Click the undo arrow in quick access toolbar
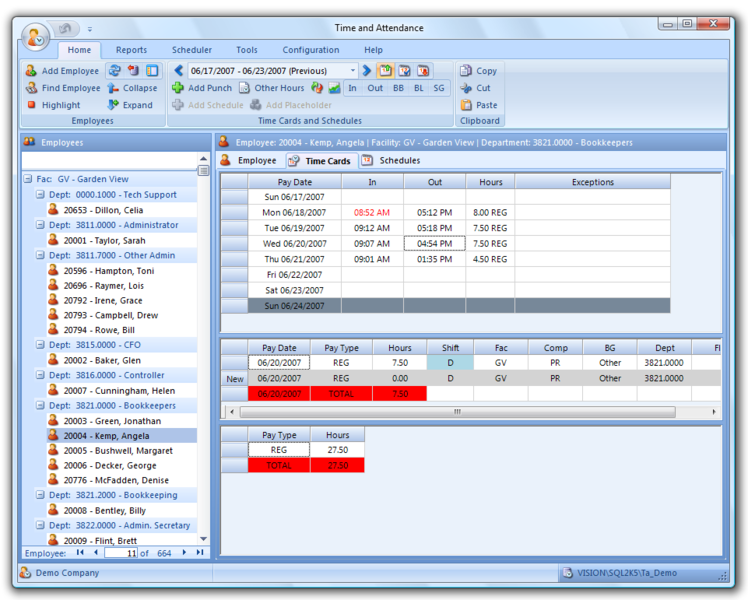Screen dimensions: 748x600 tap(65, 29)
